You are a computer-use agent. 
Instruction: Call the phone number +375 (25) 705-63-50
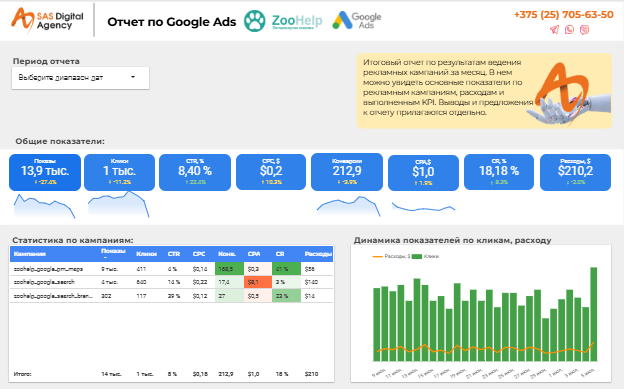[x=564, y=15]
